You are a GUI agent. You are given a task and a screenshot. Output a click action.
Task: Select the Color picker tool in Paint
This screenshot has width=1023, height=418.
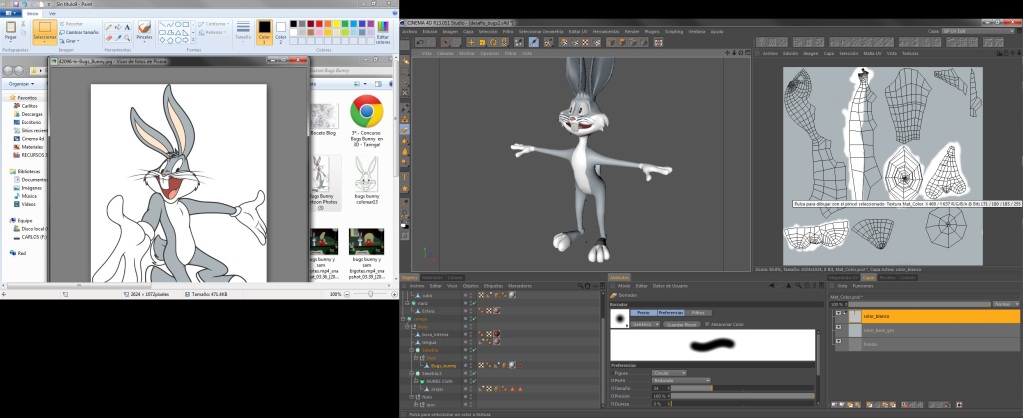pos(118,38)
